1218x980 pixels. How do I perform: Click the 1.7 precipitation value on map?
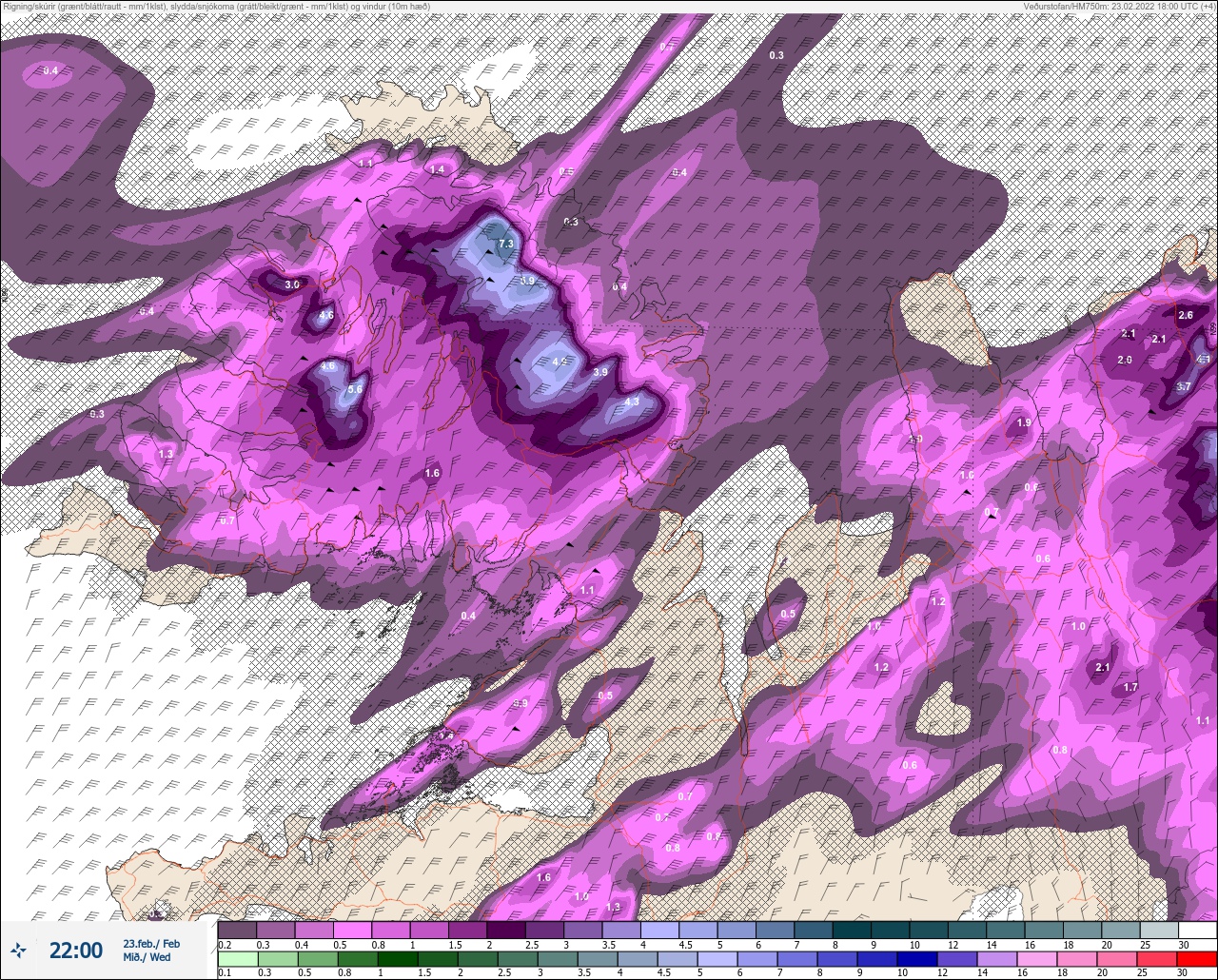(x=1130, y=687)
